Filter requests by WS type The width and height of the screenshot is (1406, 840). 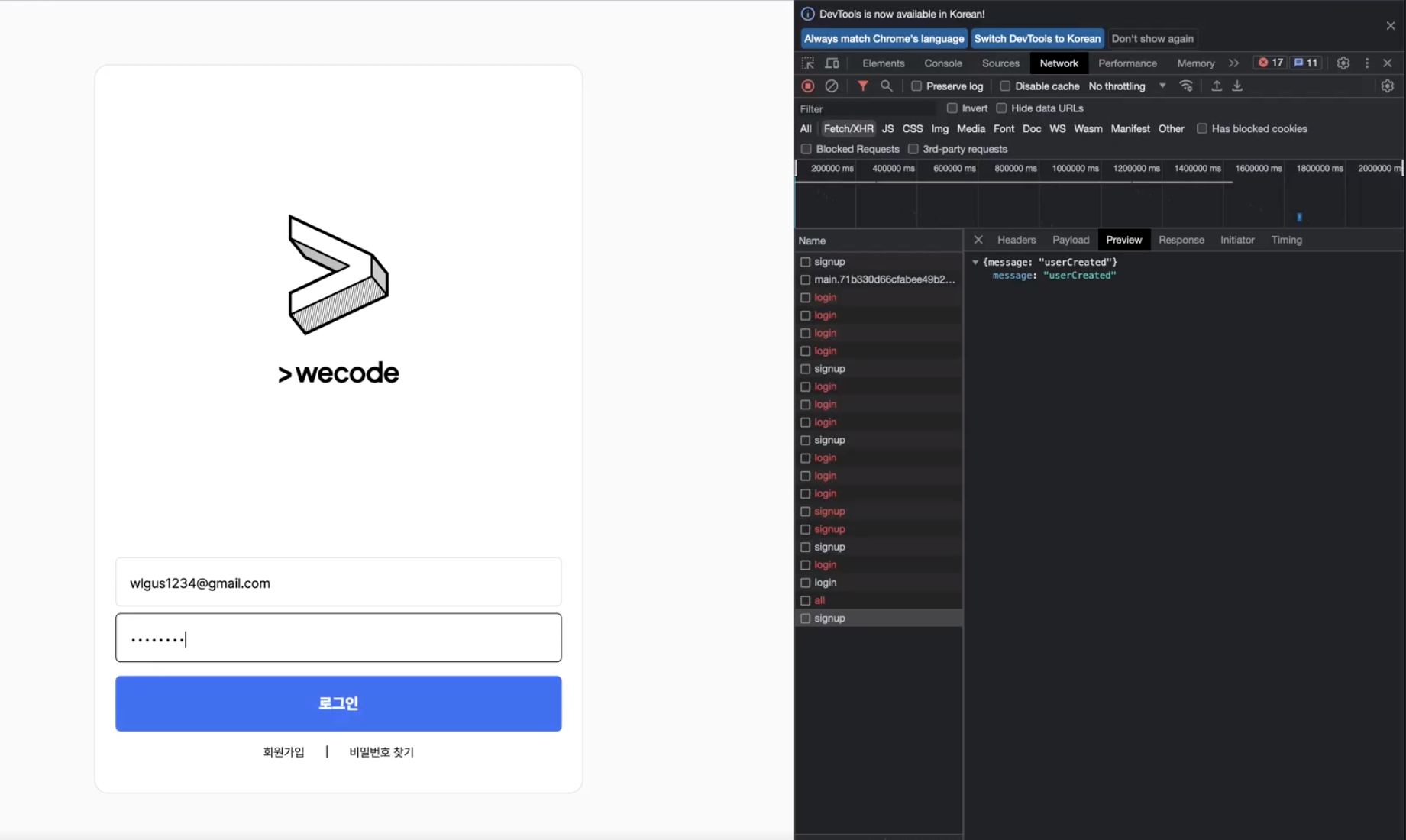click(x=1058, y=129)
